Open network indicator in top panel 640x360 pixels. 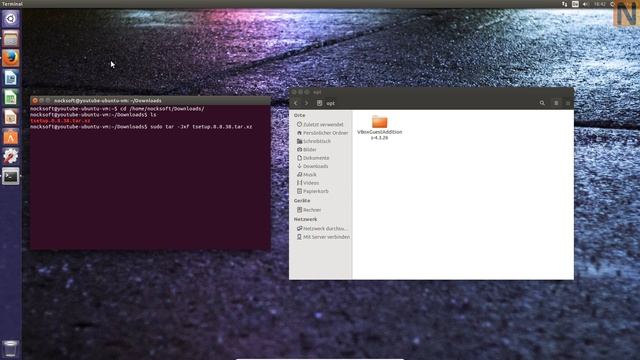tap(564, 4)
